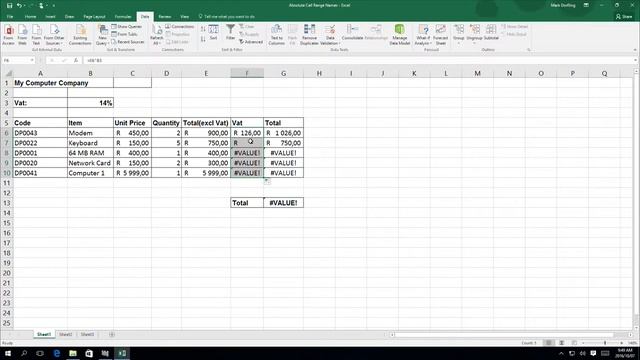Open the Name Box dropdown arrow
The height and width of the screenshot is (360, 640).
click(32, 60)
